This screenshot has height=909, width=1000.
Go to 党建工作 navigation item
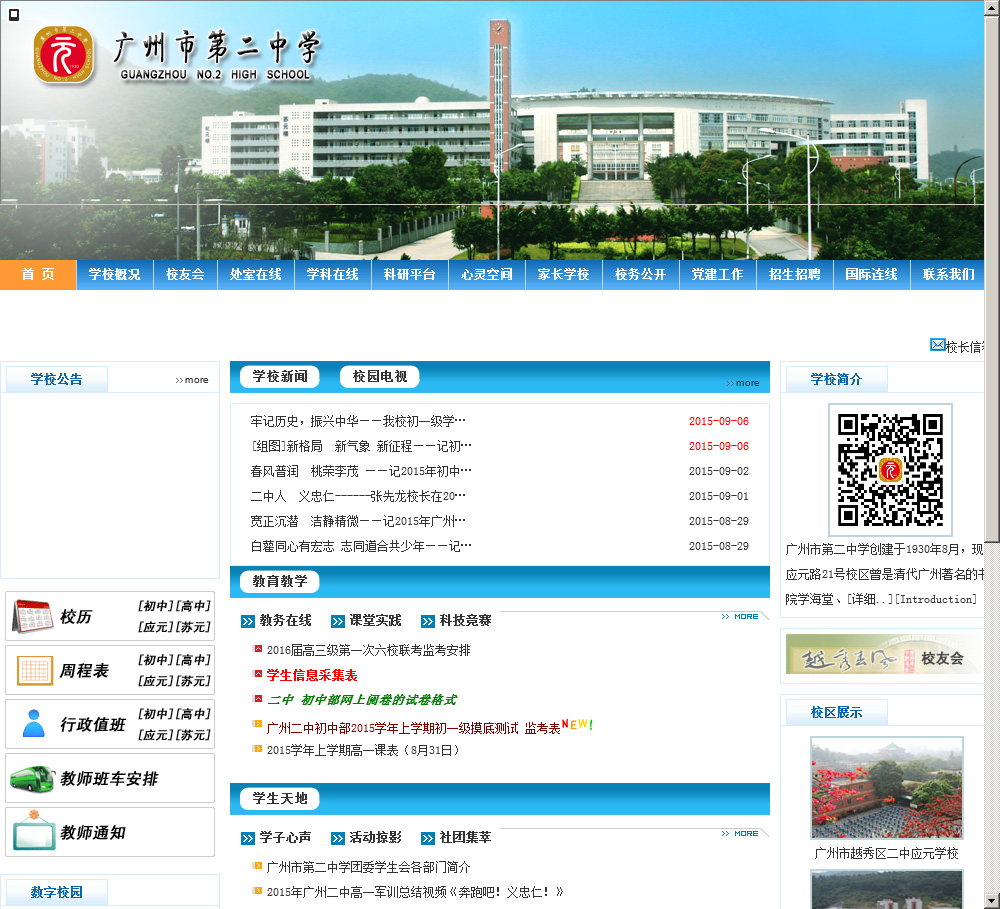pyautogui.click(x=718, y=274)
